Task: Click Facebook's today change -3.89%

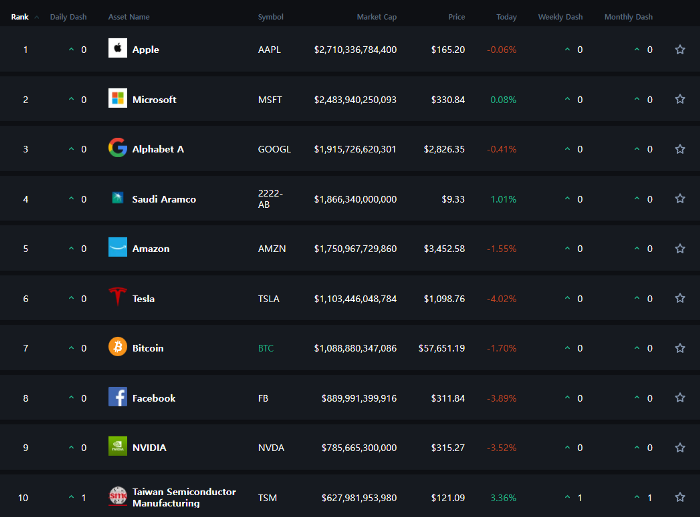Action: 502,398
